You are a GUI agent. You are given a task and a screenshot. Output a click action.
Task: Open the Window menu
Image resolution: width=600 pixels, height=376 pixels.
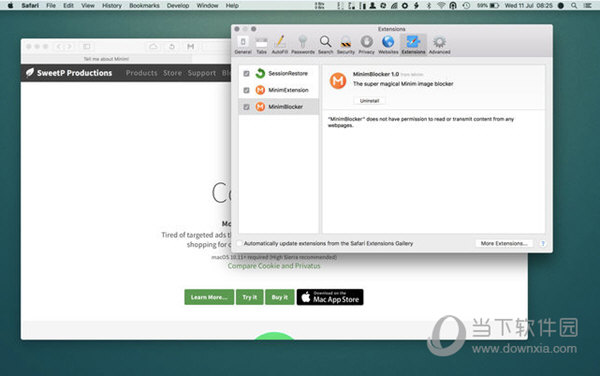pyautogui.click(x=207, y=5)
